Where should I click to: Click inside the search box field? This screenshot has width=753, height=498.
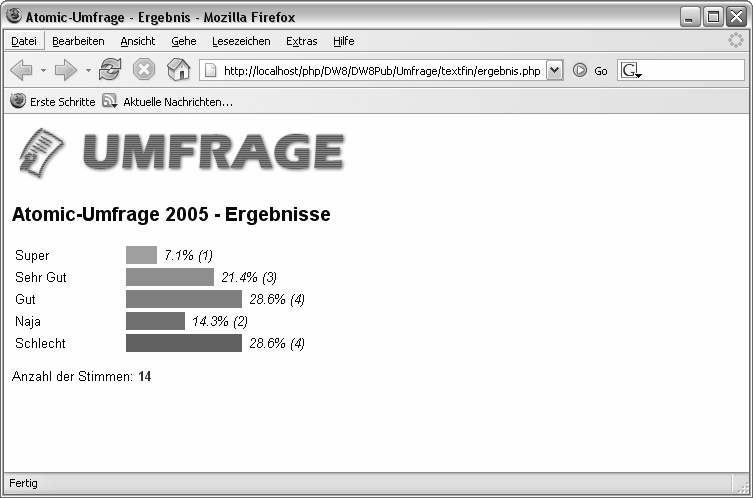[x=692, y=71]
